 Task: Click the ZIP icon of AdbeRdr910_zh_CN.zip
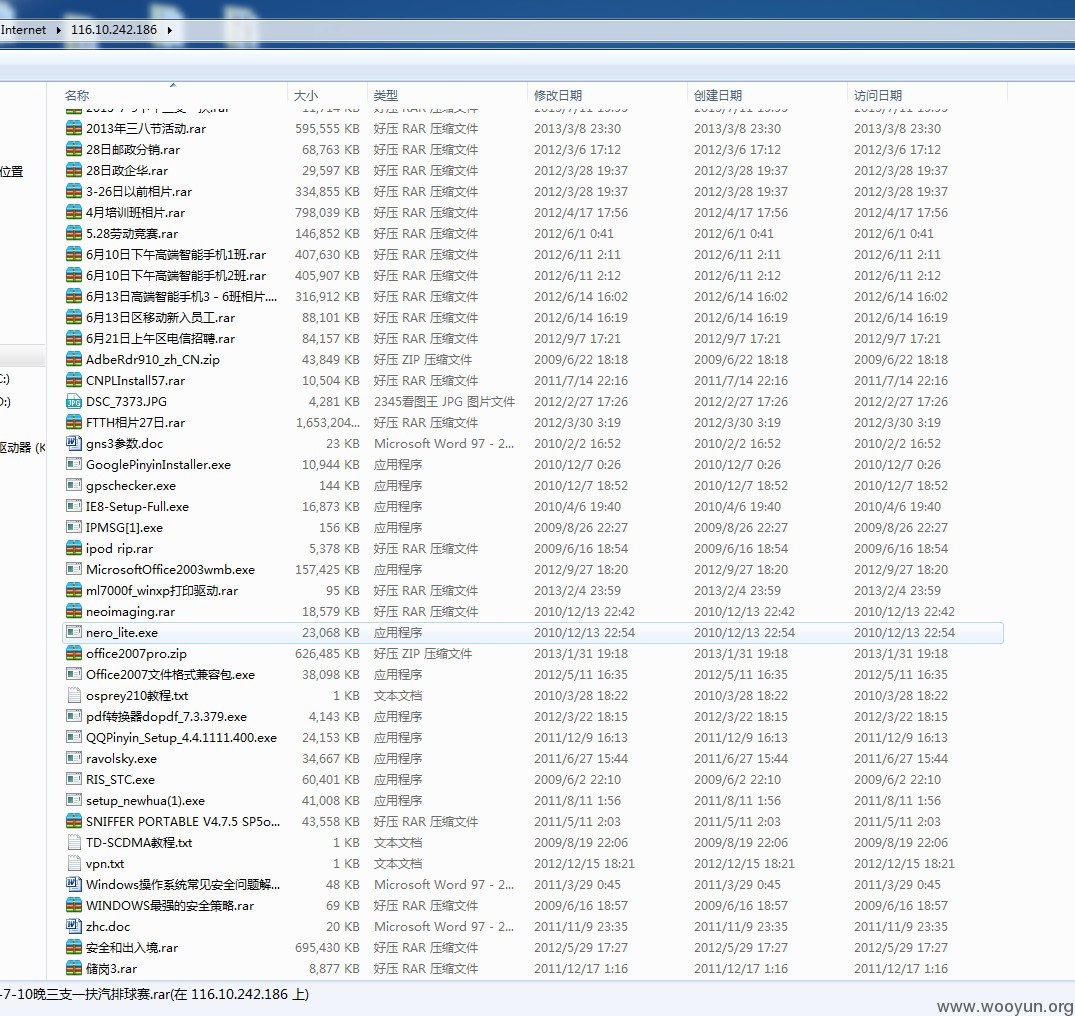click(73, 359)
